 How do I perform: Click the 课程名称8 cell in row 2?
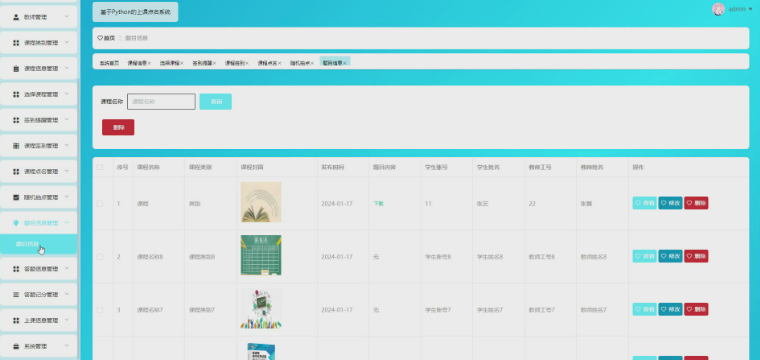click(150, 257)
